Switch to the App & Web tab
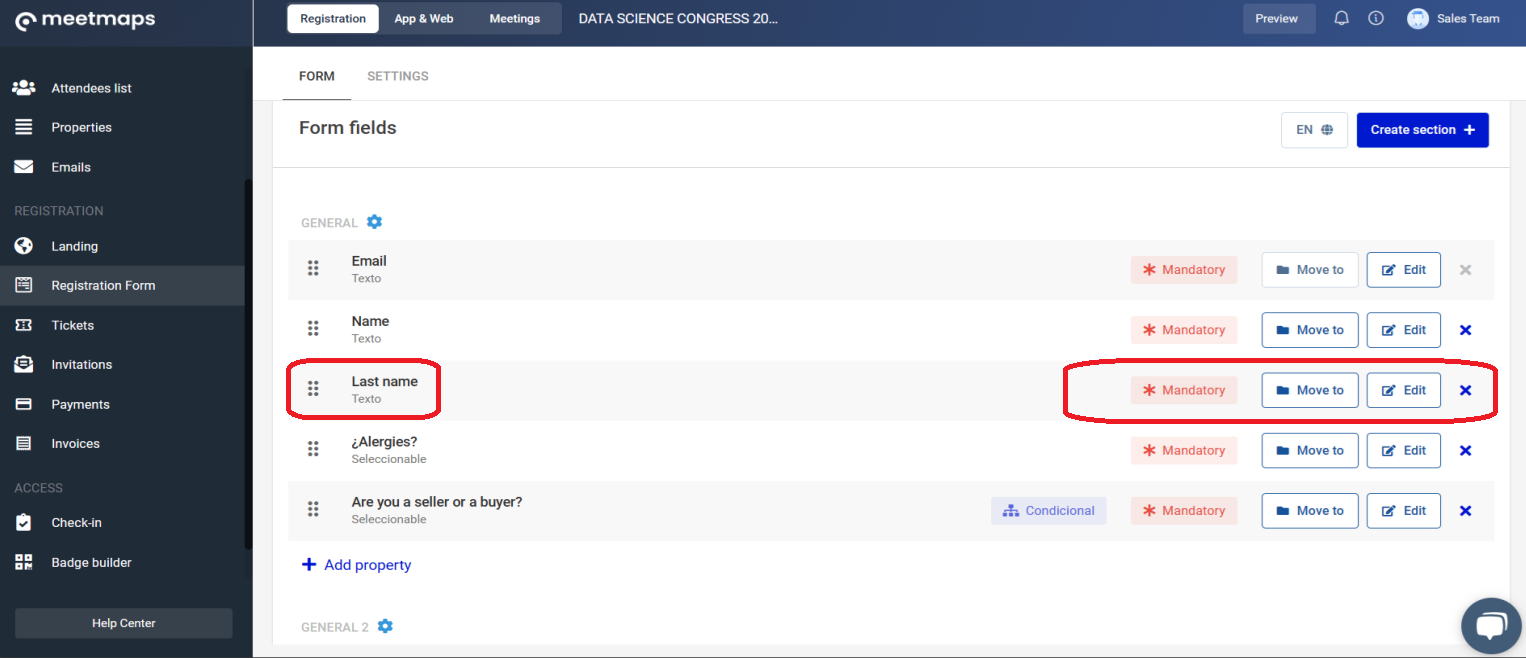This screenshot has width=1526, height=658. tap(423, 18)
